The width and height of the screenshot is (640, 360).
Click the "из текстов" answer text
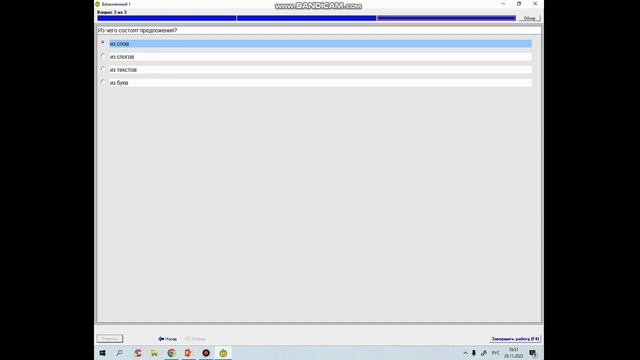click(123, 70)
